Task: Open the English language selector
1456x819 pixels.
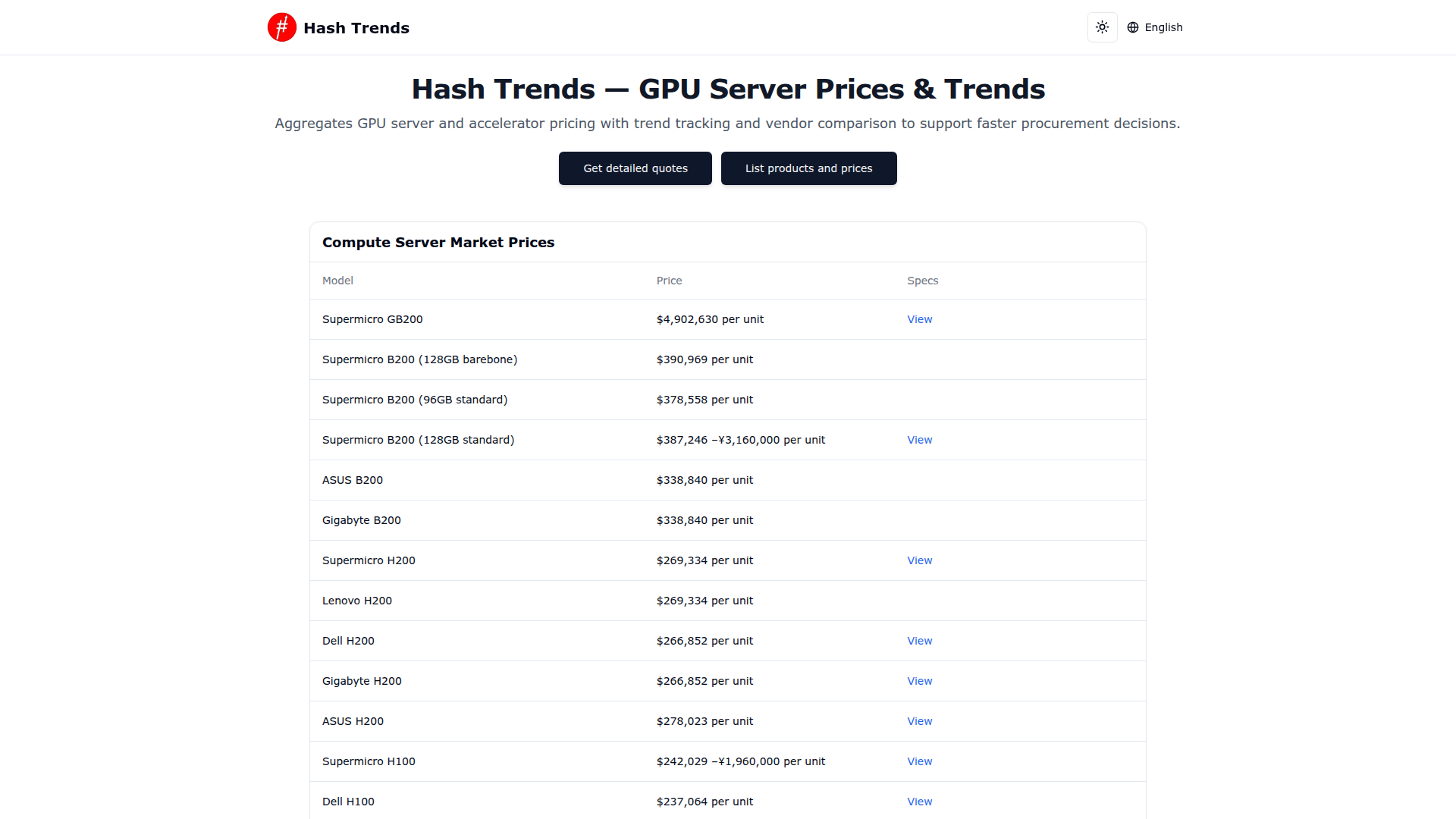Action: 1155,27
